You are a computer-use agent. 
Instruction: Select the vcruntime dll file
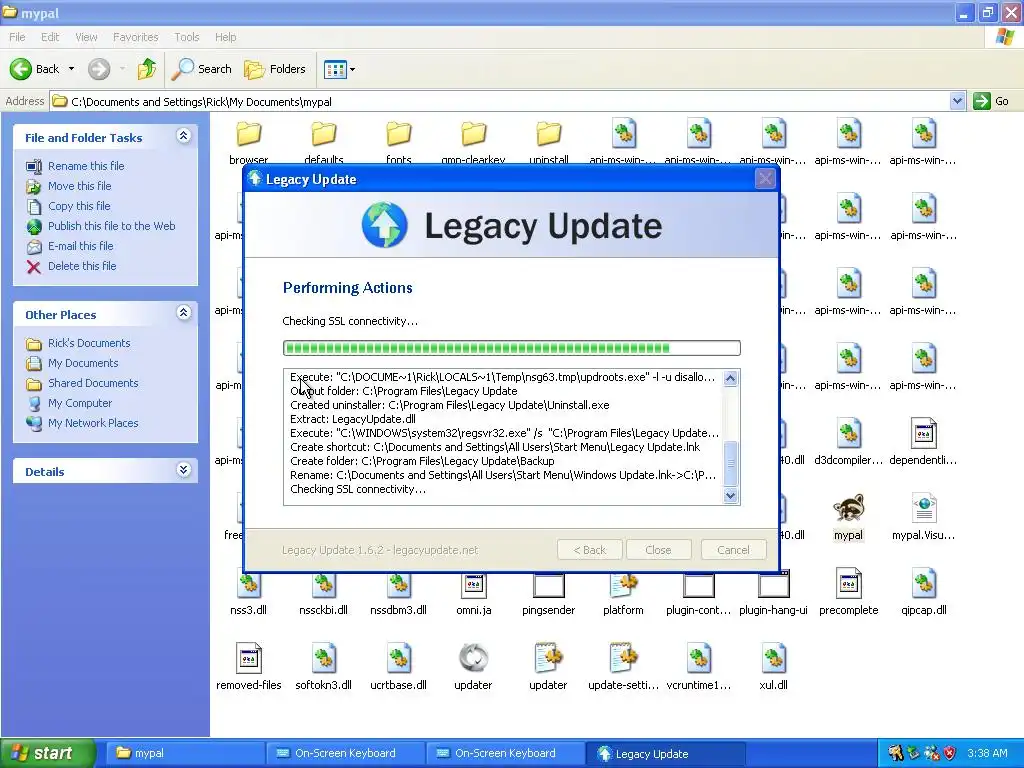[698, 667]
